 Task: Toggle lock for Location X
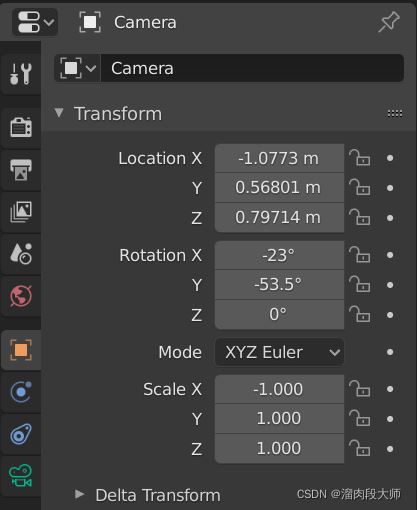tap(359, 158)
